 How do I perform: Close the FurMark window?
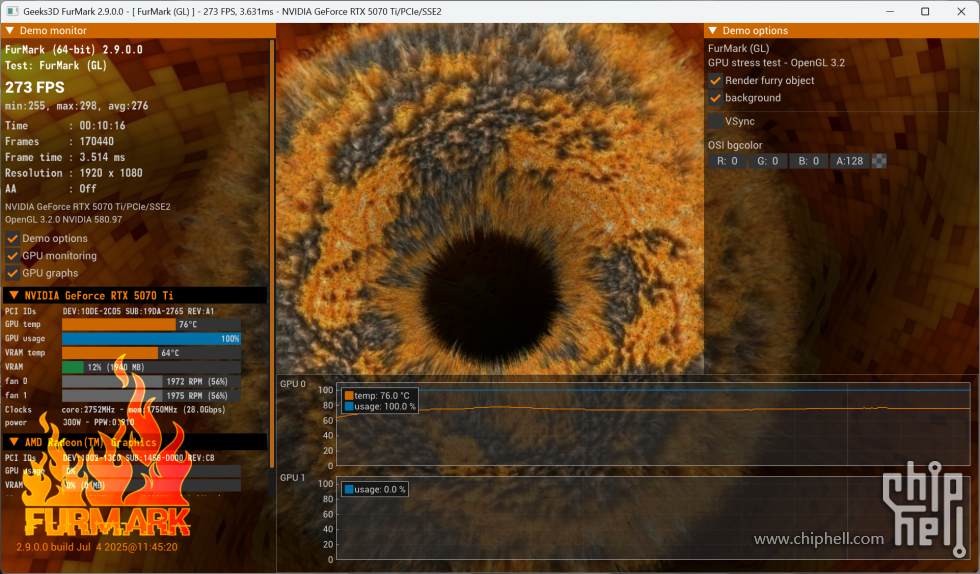pos(961,11)
